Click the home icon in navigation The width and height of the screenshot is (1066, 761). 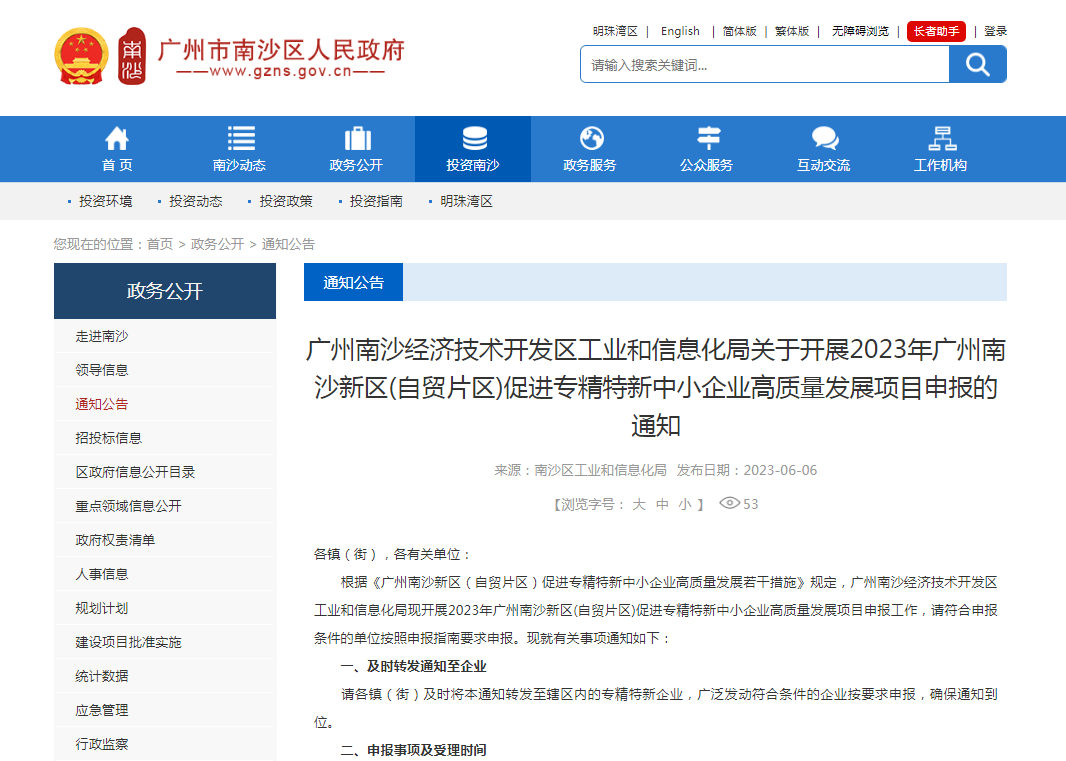117,138
